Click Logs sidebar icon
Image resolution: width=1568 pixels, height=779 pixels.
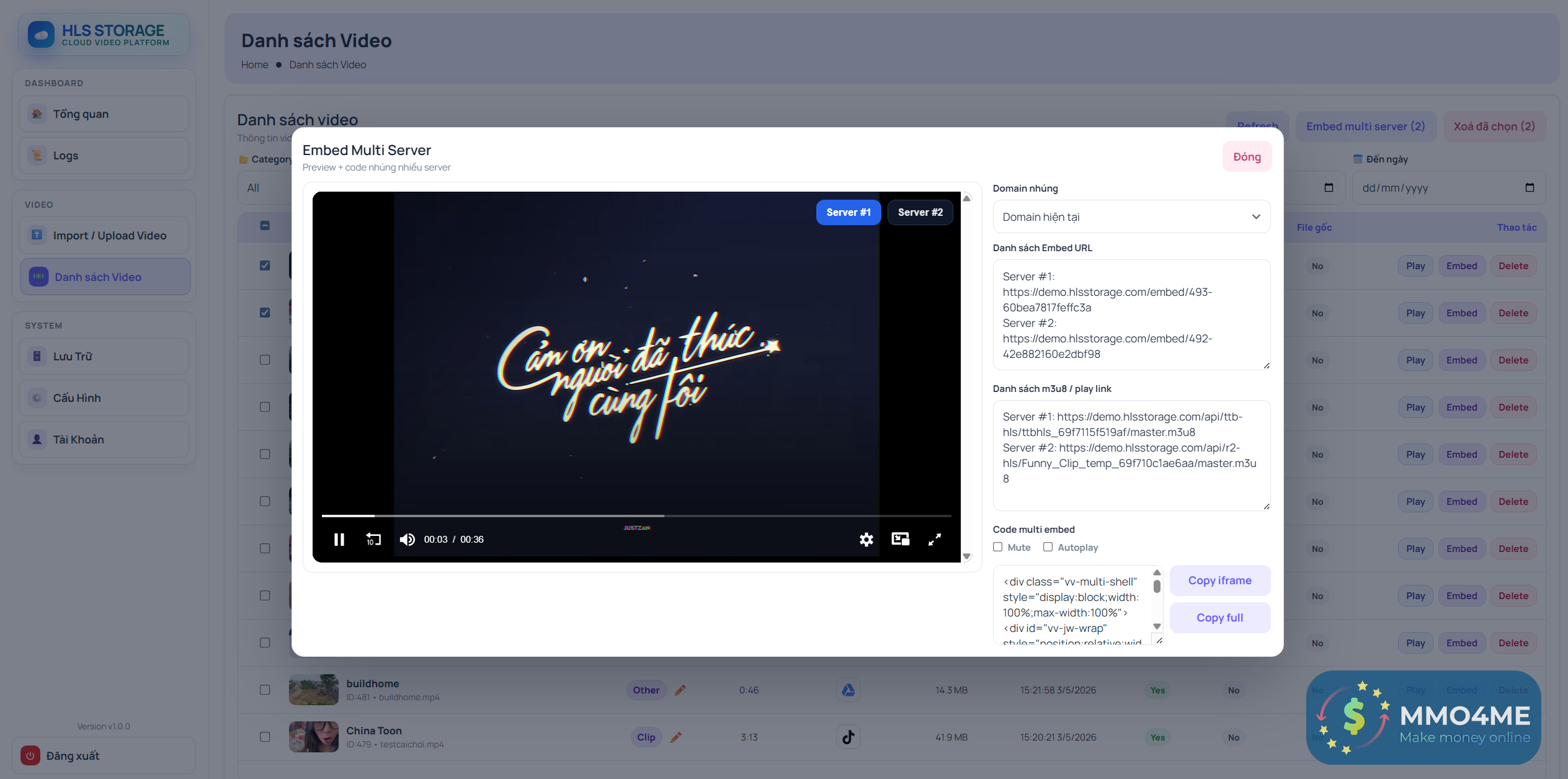[37, 155]
